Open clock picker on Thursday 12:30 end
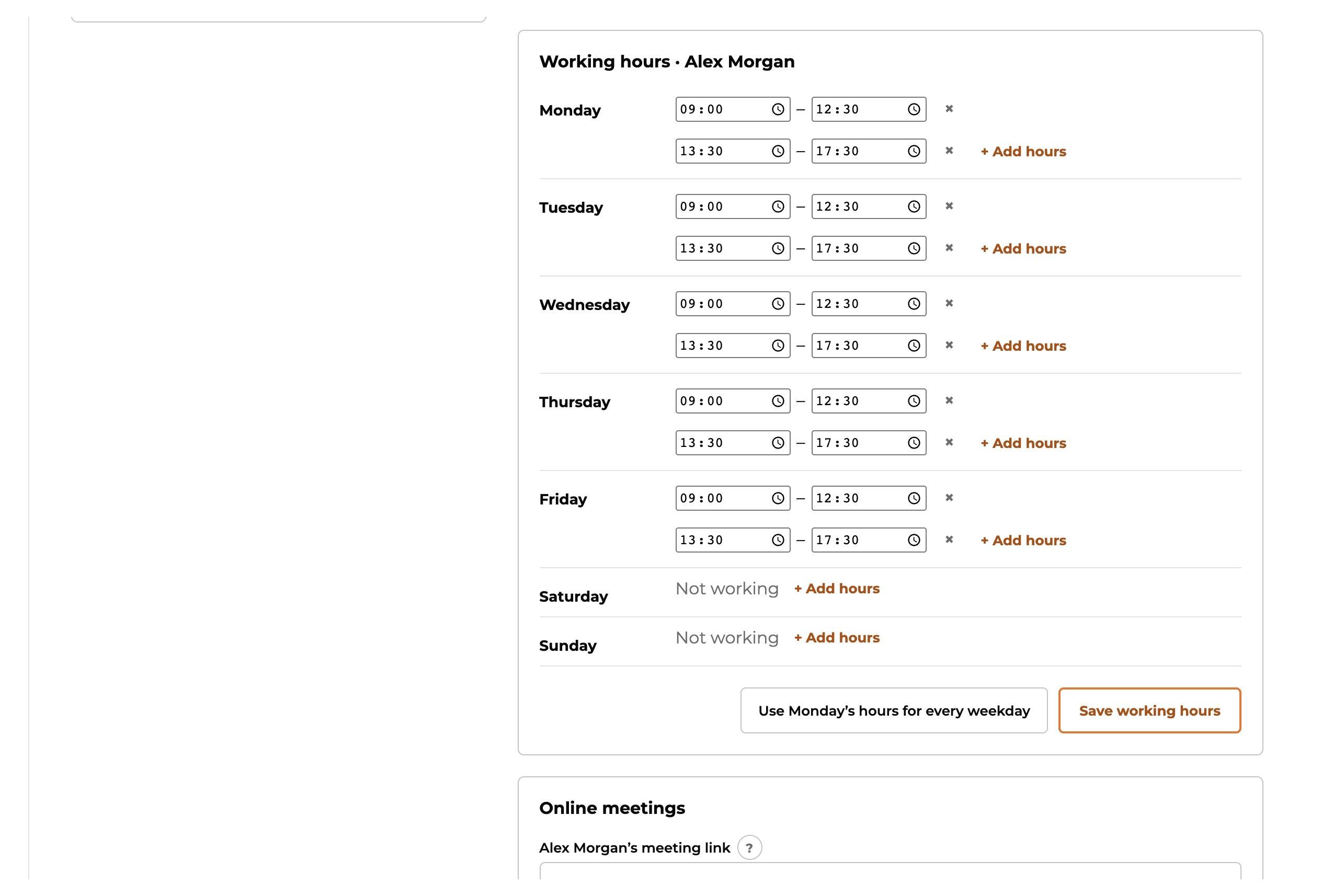 (x=914, y=401)
